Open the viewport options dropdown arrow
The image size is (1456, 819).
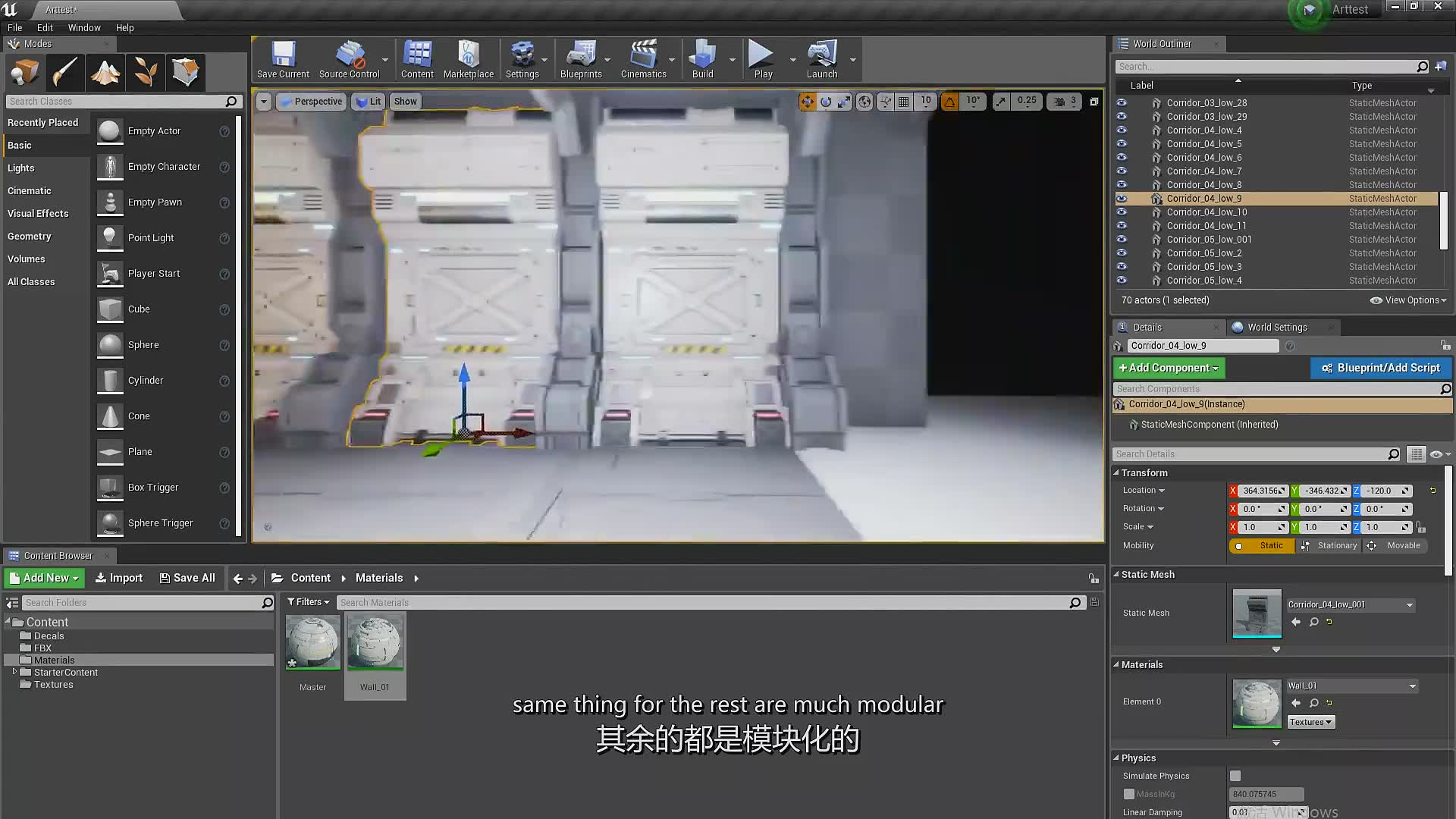click(x=263, y=102)
